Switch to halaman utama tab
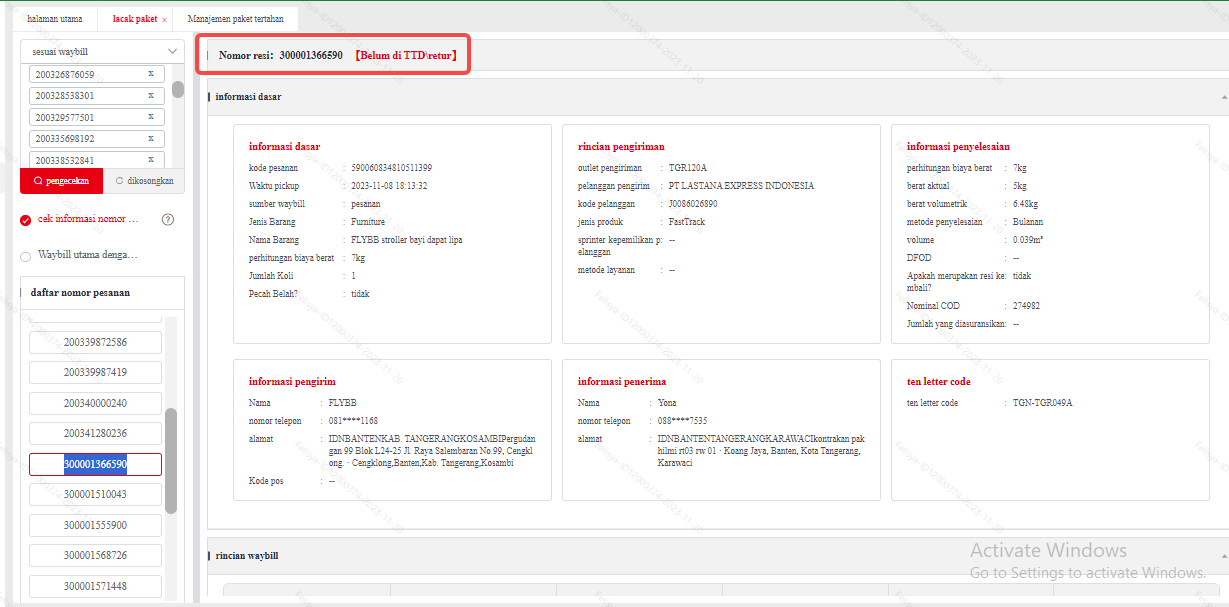The height and width of the screenshot is (607, 1229). tap(55, 19)
